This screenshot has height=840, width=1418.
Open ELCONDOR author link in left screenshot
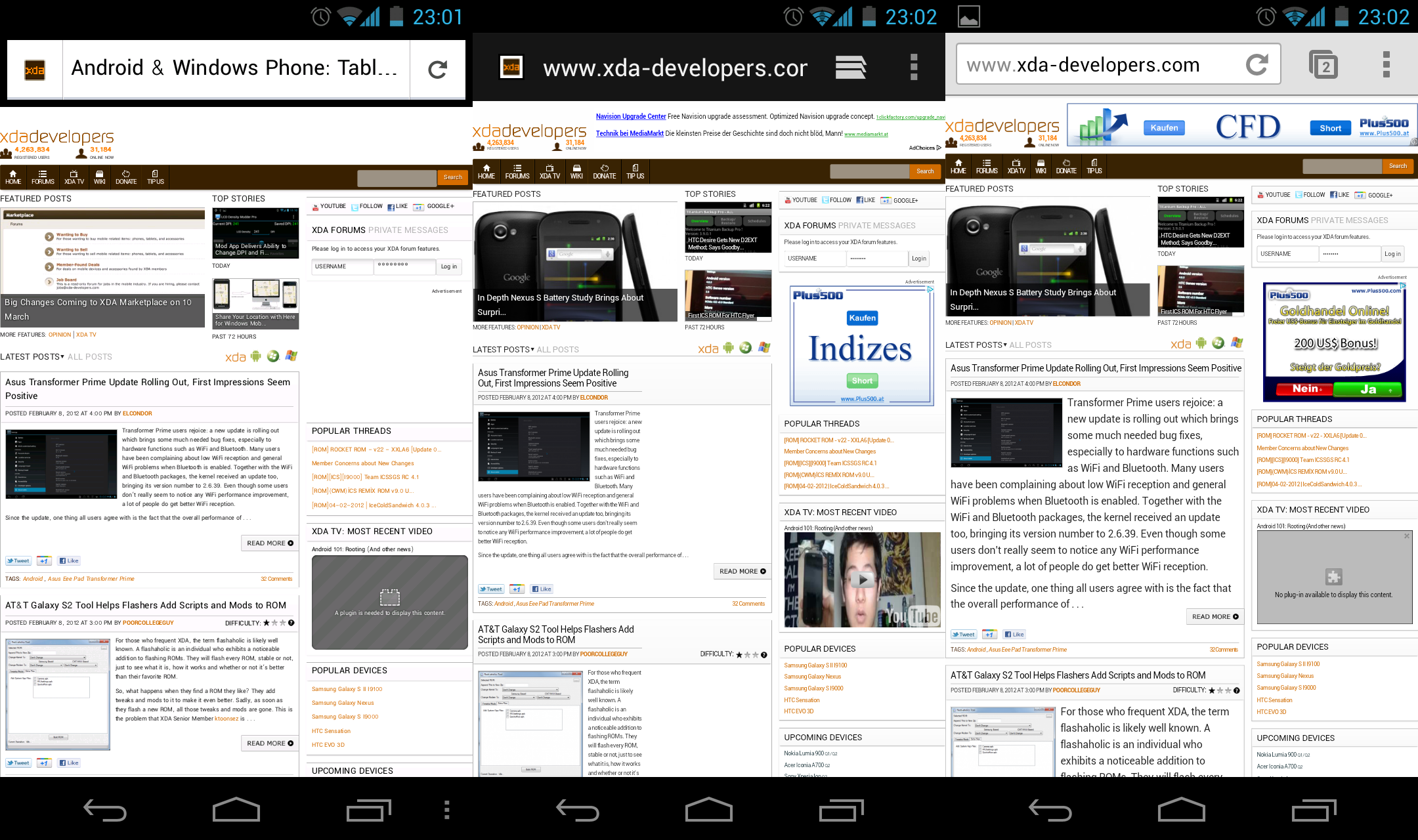(137, 413)
